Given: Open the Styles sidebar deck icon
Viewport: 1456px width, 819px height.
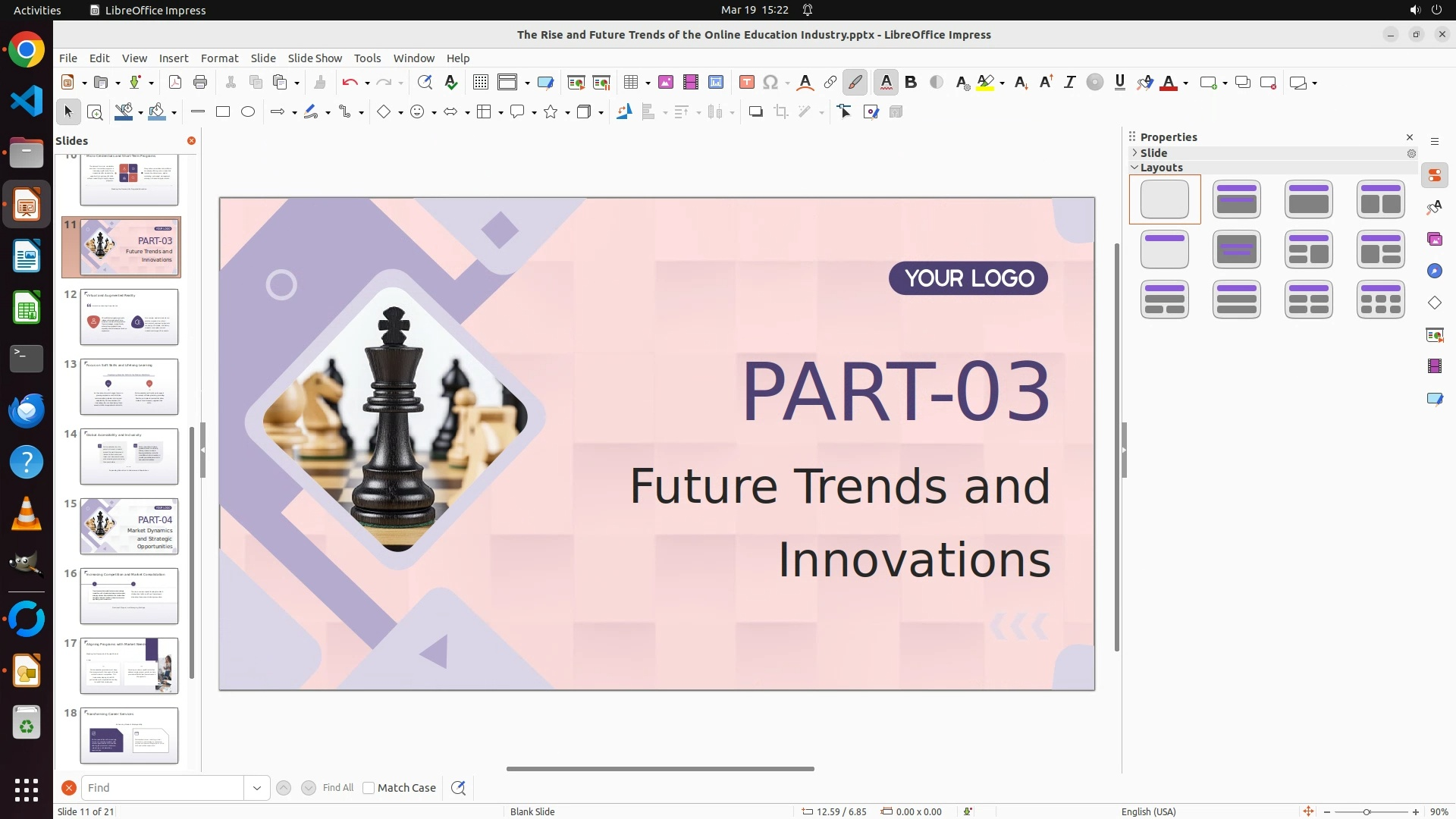Looking at the screenshot, I should (x=1434, y=208).
